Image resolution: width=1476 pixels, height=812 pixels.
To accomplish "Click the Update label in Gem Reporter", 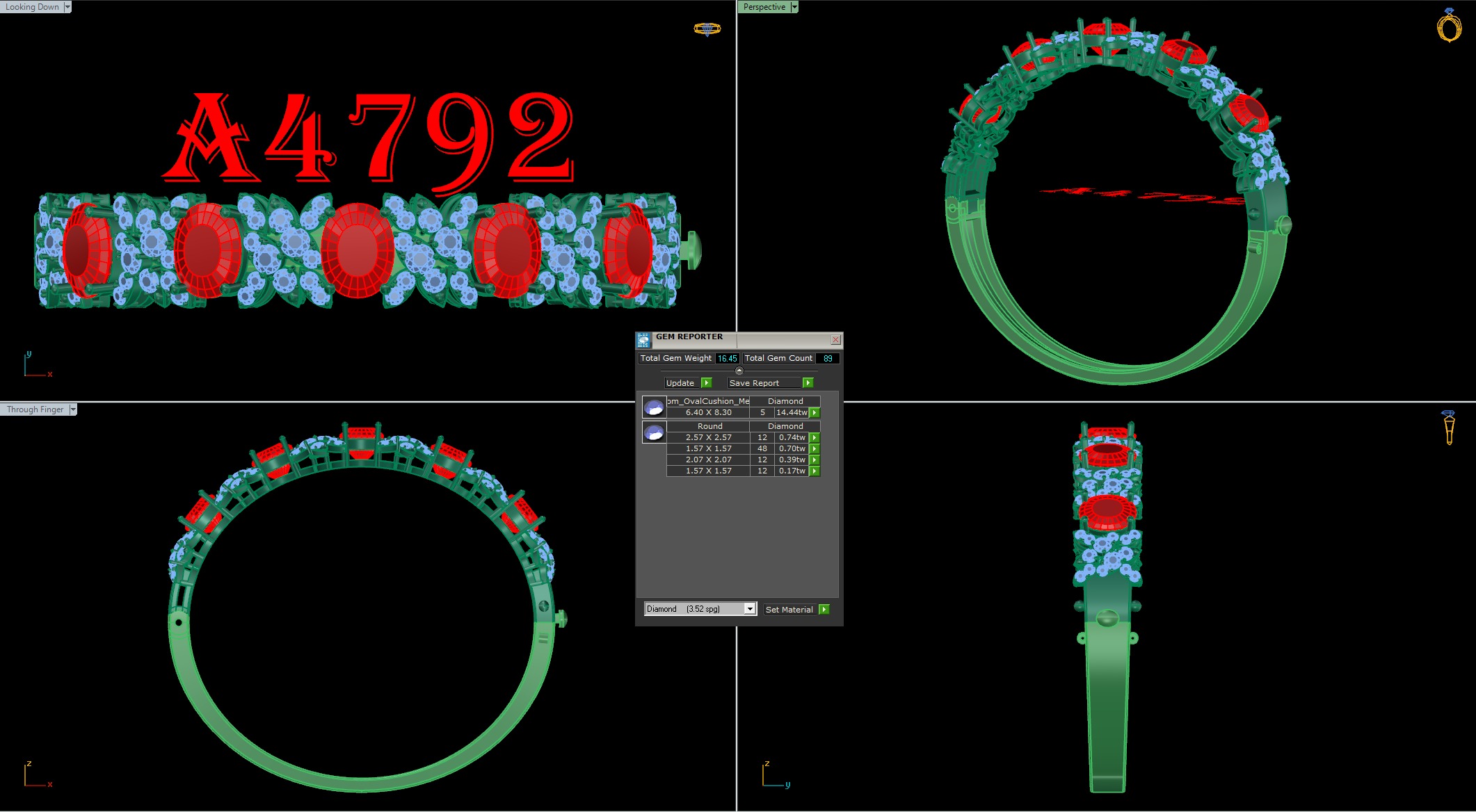I will [682, 383].
